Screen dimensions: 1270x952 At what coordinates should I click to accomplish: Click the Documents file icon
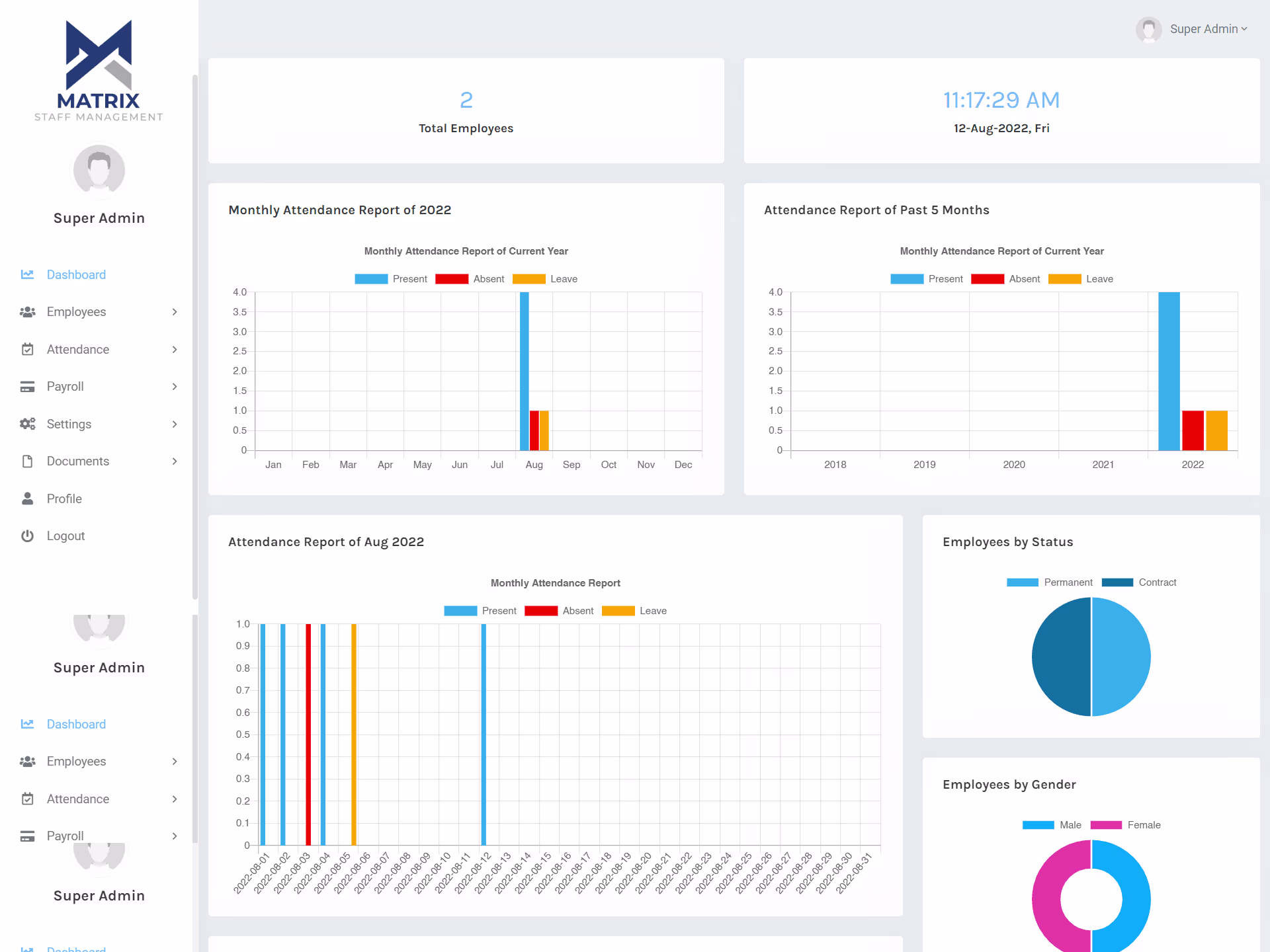[x=27, y=461]
